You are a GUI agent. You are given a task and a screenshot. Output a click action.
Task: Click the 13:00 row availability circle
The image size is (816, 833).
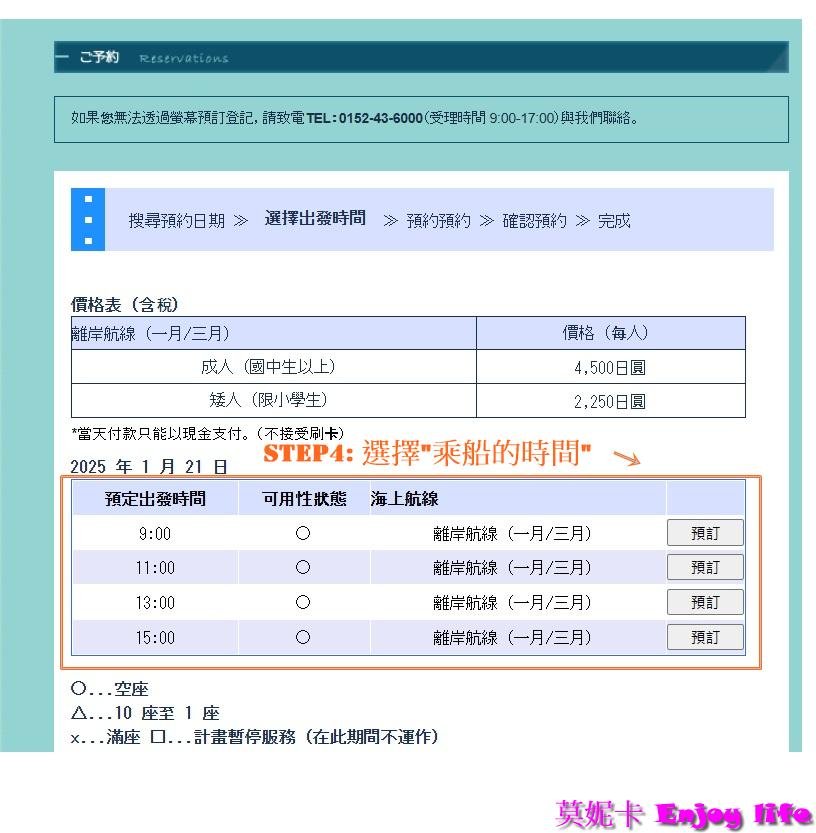pyautogui.click(x=303, y=603)
